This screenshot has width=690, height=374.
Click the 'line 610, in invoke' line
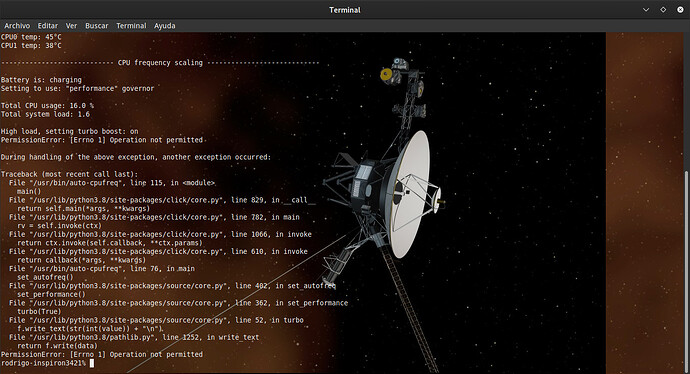(x=158, y=252)
